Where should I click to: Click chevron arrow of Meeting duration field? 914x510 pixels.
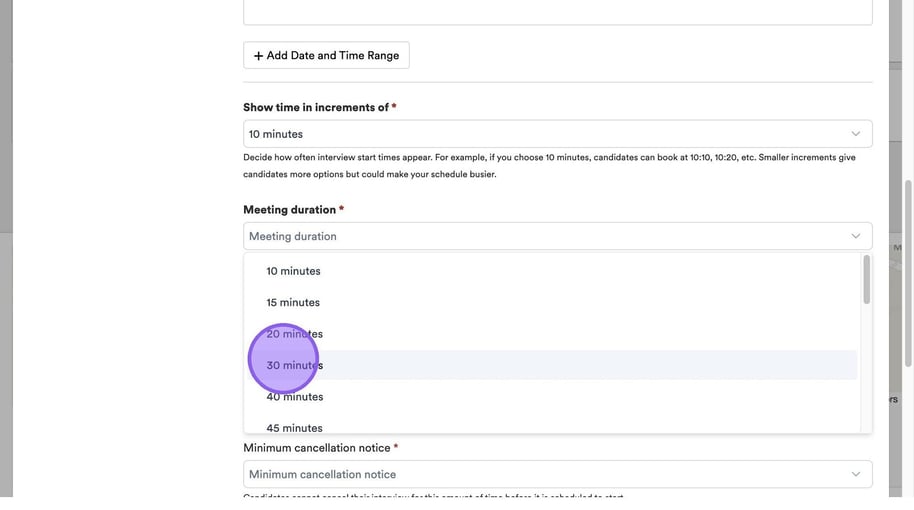click(855, 236)
